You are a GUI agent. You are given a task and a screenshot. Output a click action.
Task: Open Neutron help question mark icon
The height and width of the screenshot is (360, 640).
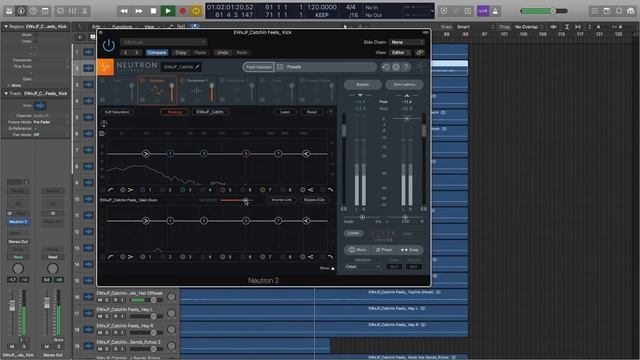pyautogui.click(x=406, y=67)
